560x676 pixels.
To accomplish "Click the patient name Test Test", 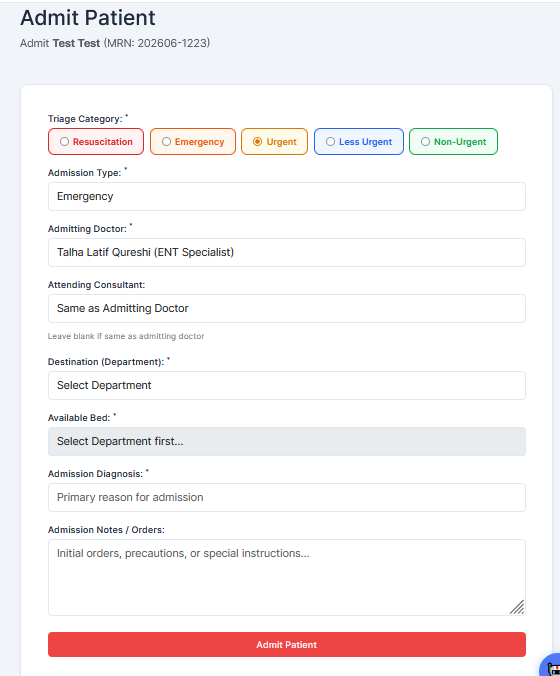I will 76,43.
